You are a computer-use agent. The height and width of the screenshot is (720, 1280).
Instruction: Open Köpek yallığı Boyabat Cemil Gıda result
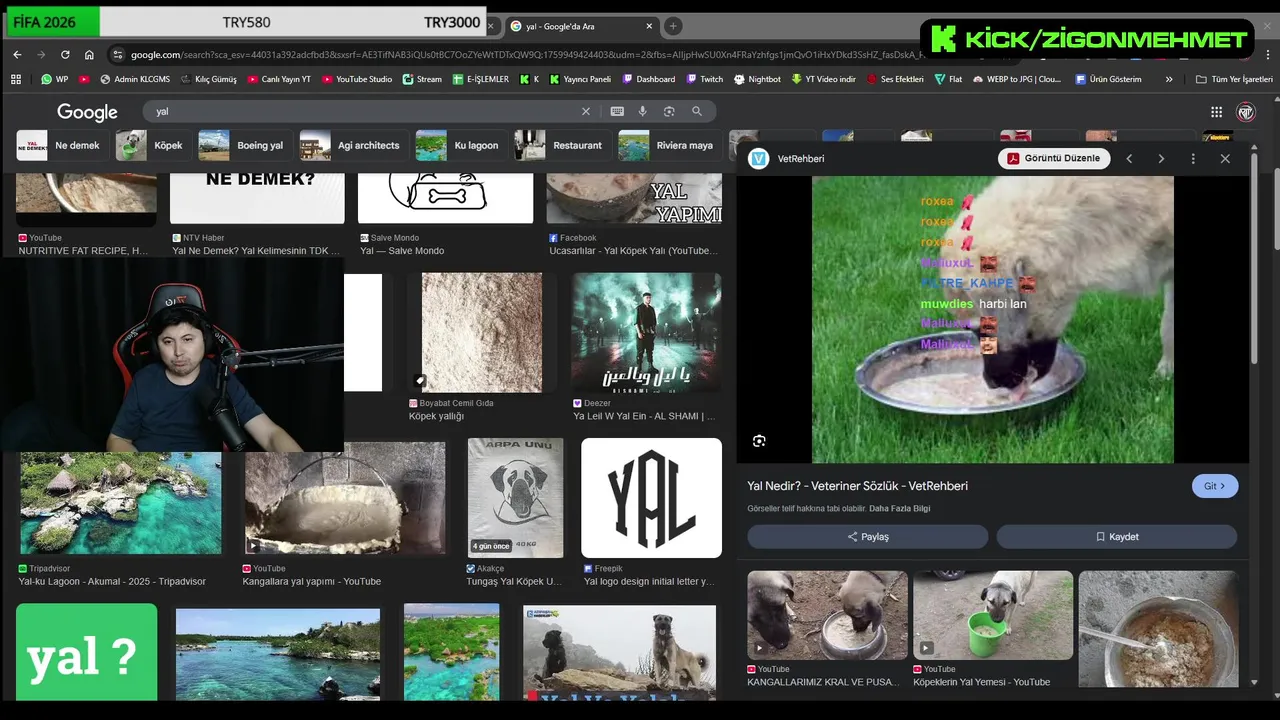click(x=482, y=333)
